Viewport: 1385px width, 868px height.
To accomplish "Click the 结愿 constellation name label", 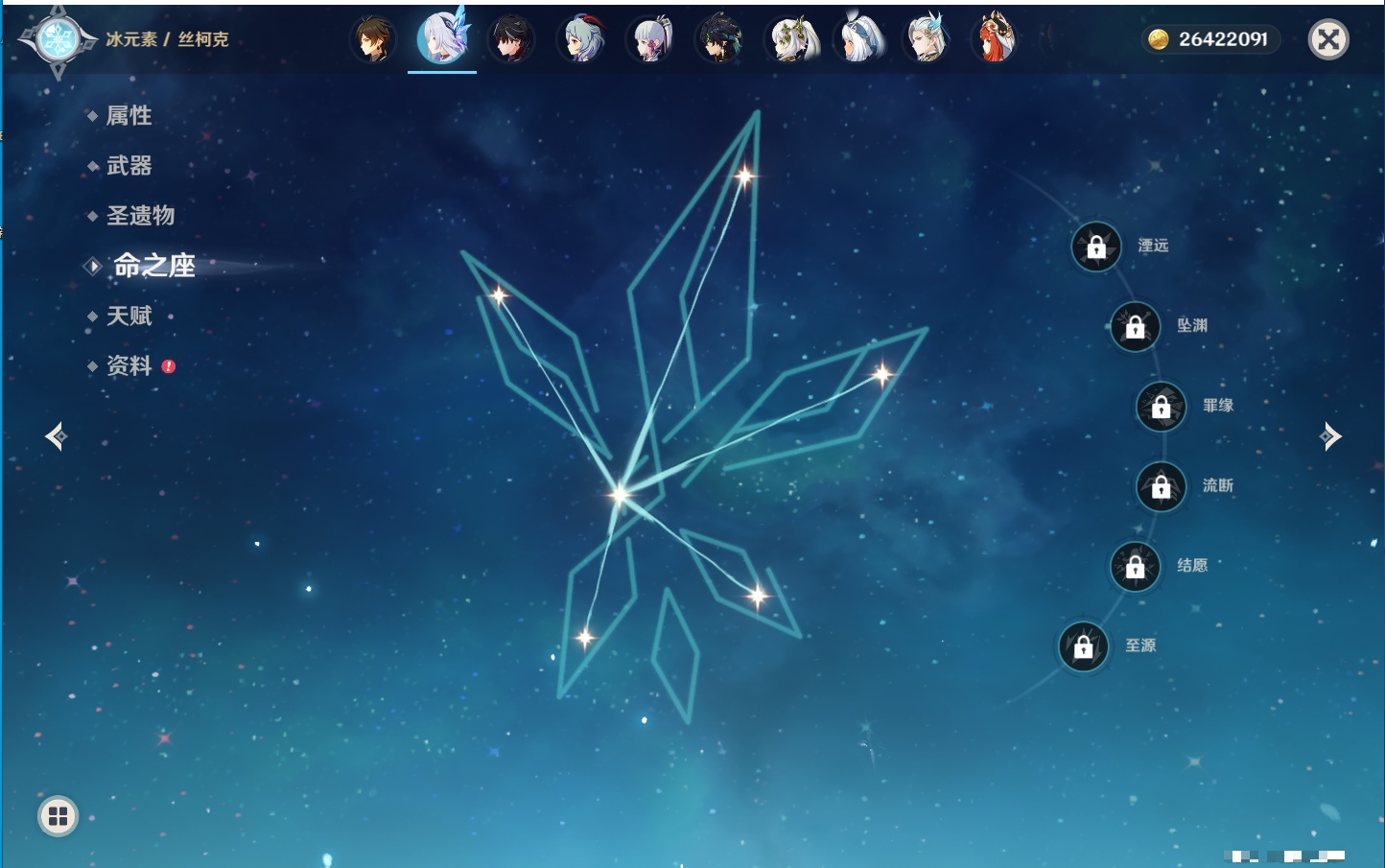I will [x=1192, y=566].
